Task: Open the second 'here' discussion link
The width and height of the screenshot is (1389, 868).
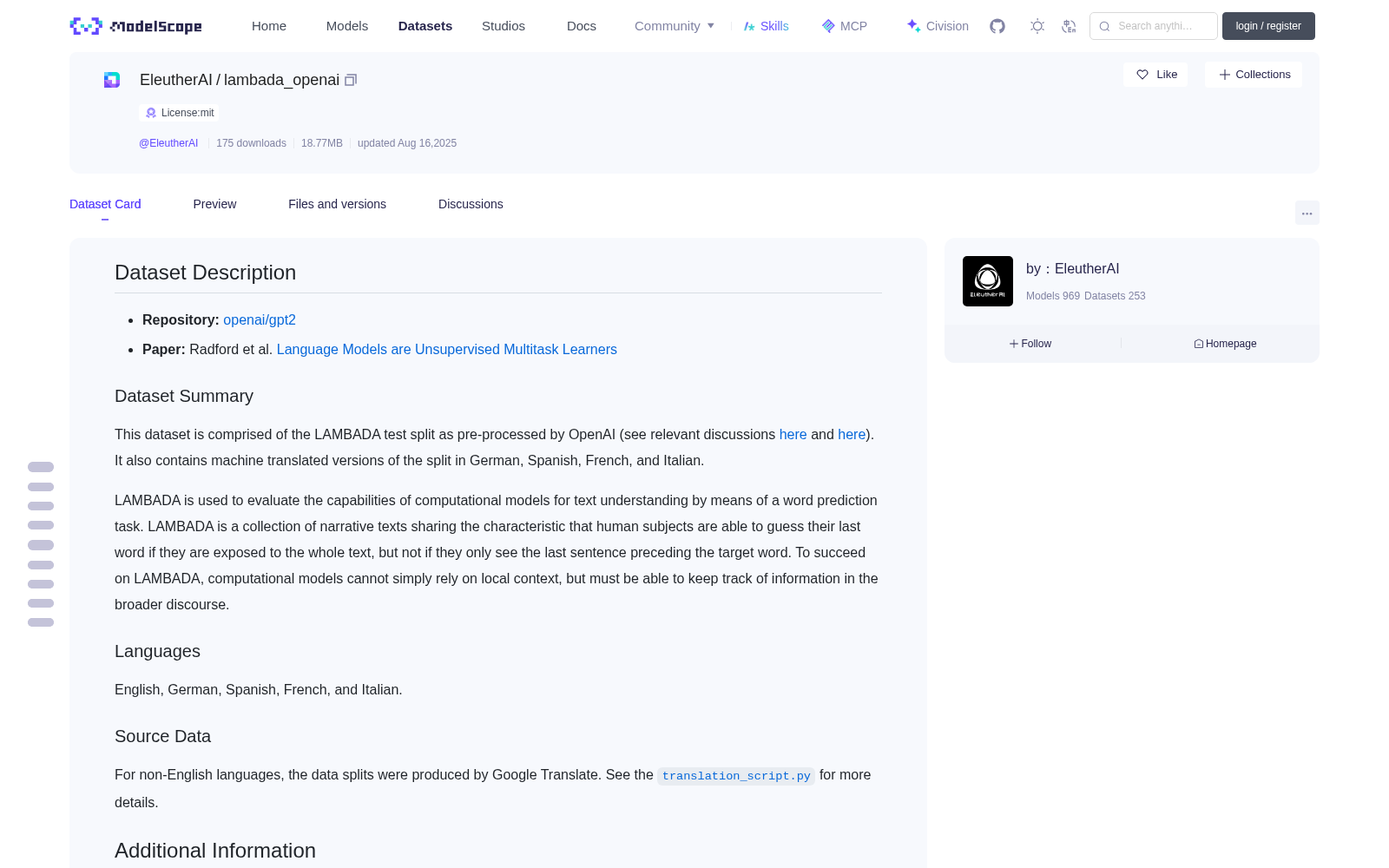Action: [852, 435]
